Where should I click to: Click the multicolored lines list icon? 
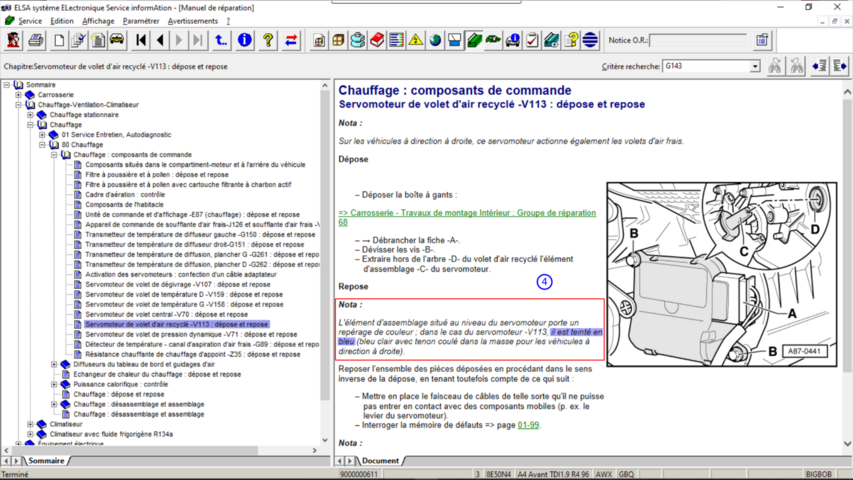397,40
